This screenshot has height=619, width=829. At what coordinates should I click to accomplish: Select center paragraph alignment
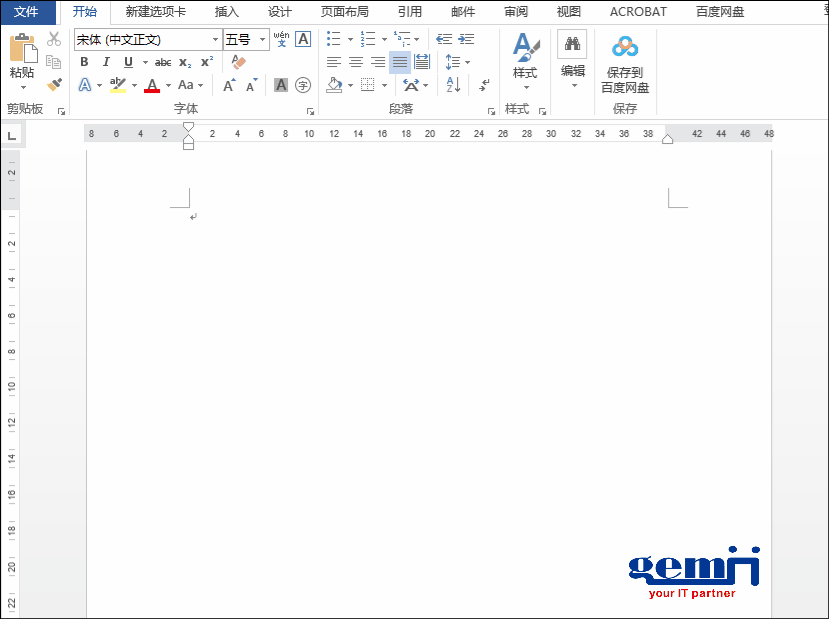(356, 62)
